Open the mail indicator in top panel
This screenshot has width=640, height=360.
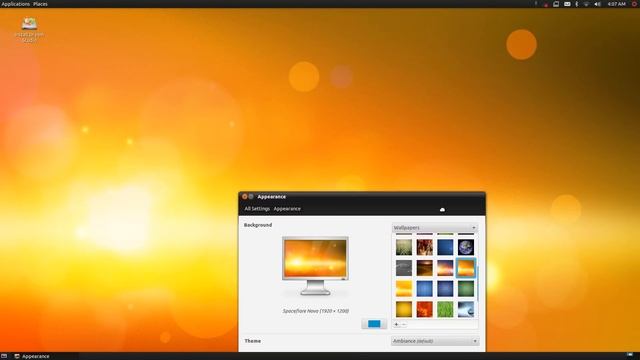(x=567, y=4)
